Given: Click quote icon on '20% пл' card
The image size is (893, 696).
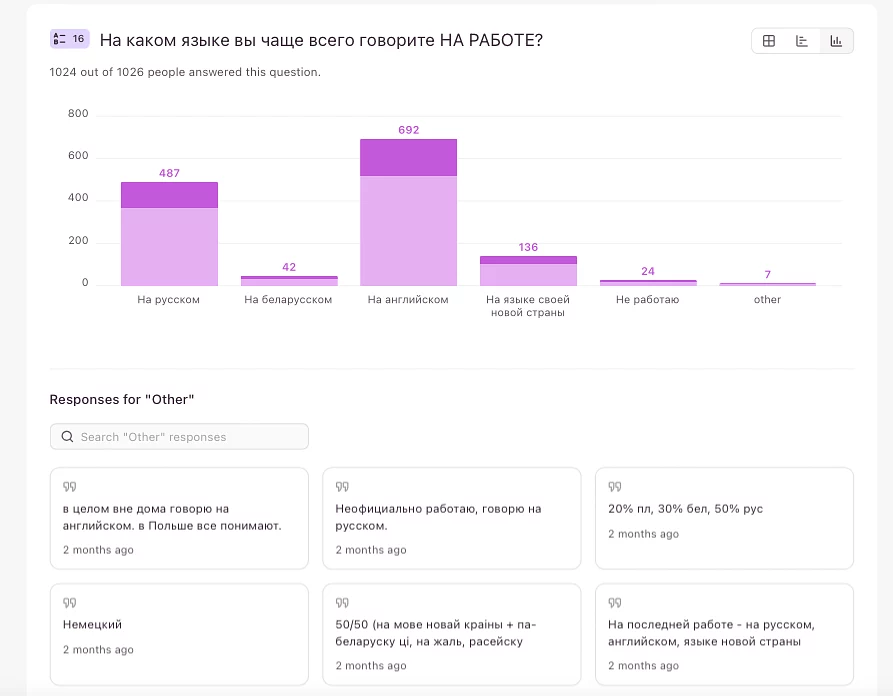Looking at the screenshot, I should click(x=615, y=487).
